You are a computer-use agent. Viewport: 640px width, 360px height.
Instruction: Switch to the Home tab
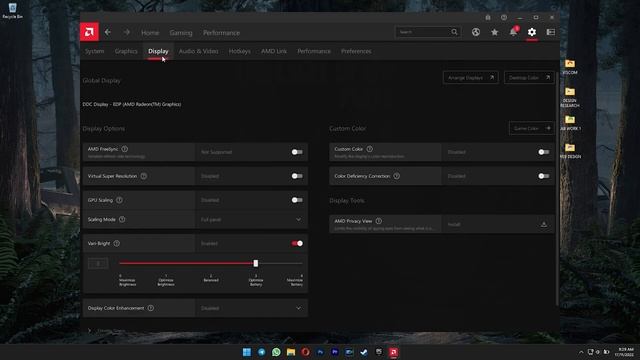pos(150,33)
